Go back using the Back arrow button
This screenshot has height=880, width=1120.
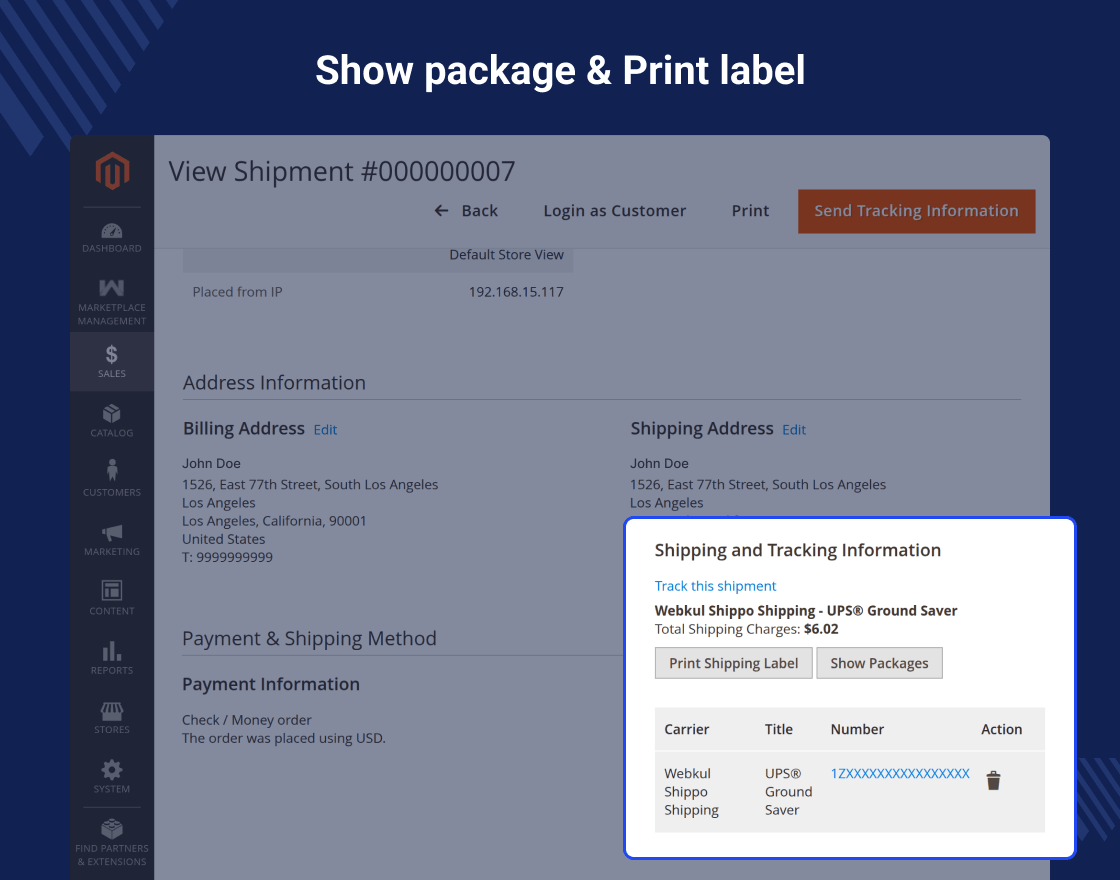pos(466,211)
